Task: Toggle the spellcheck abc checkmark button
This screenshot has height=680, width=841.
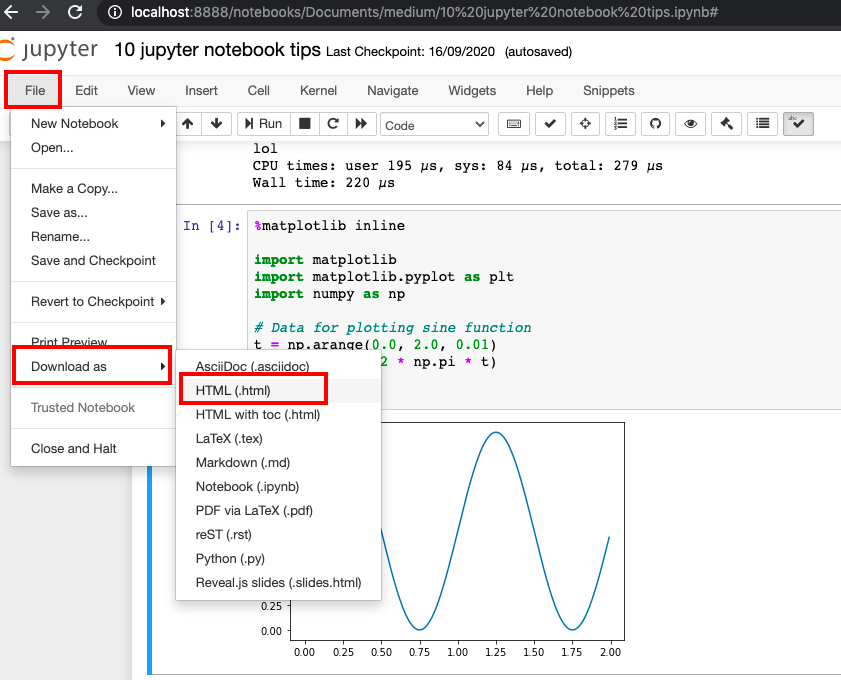Action: click(798, 124)
